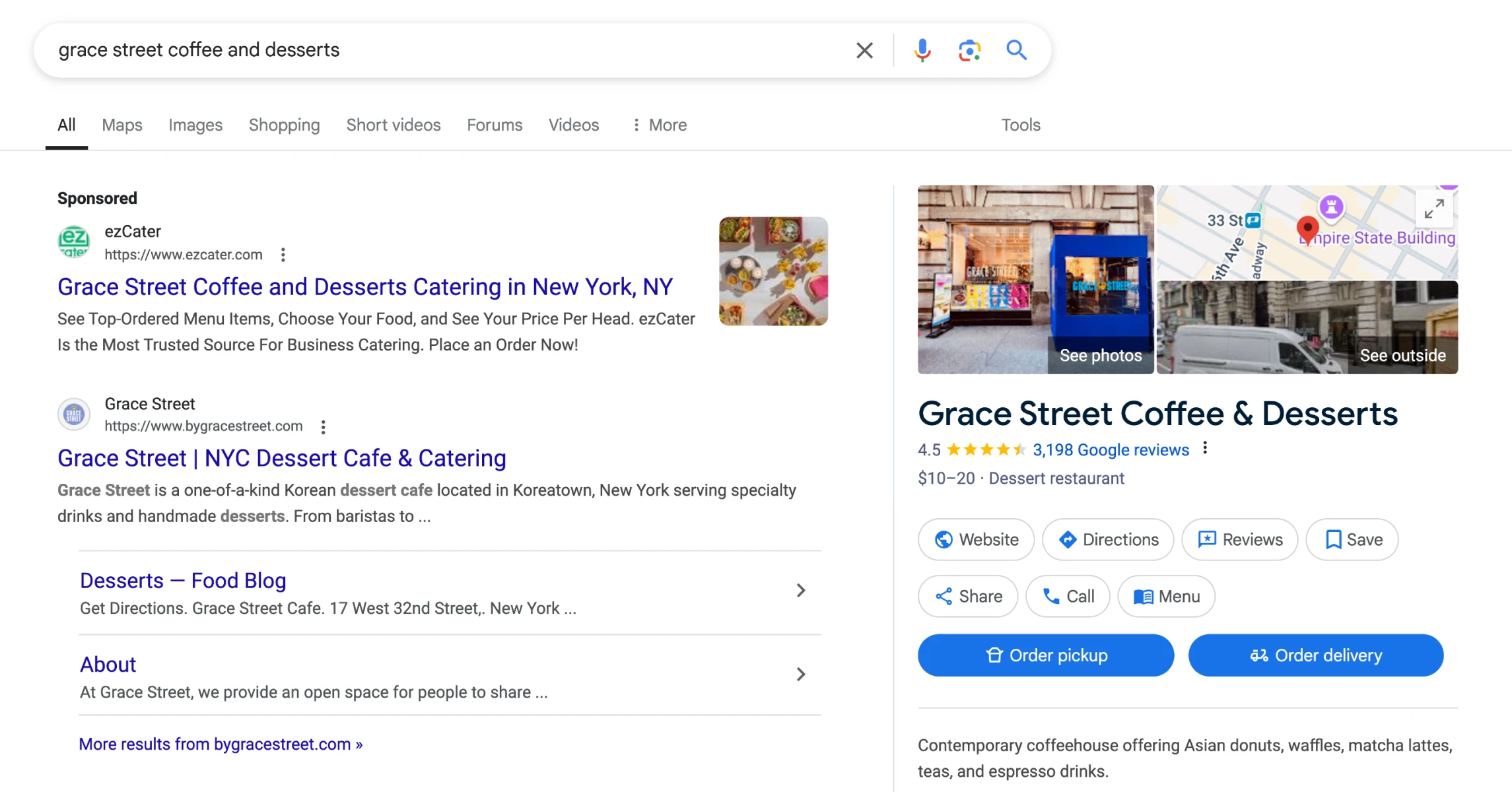
Task: Open the More results type dropdown
Action: [658, 125]
